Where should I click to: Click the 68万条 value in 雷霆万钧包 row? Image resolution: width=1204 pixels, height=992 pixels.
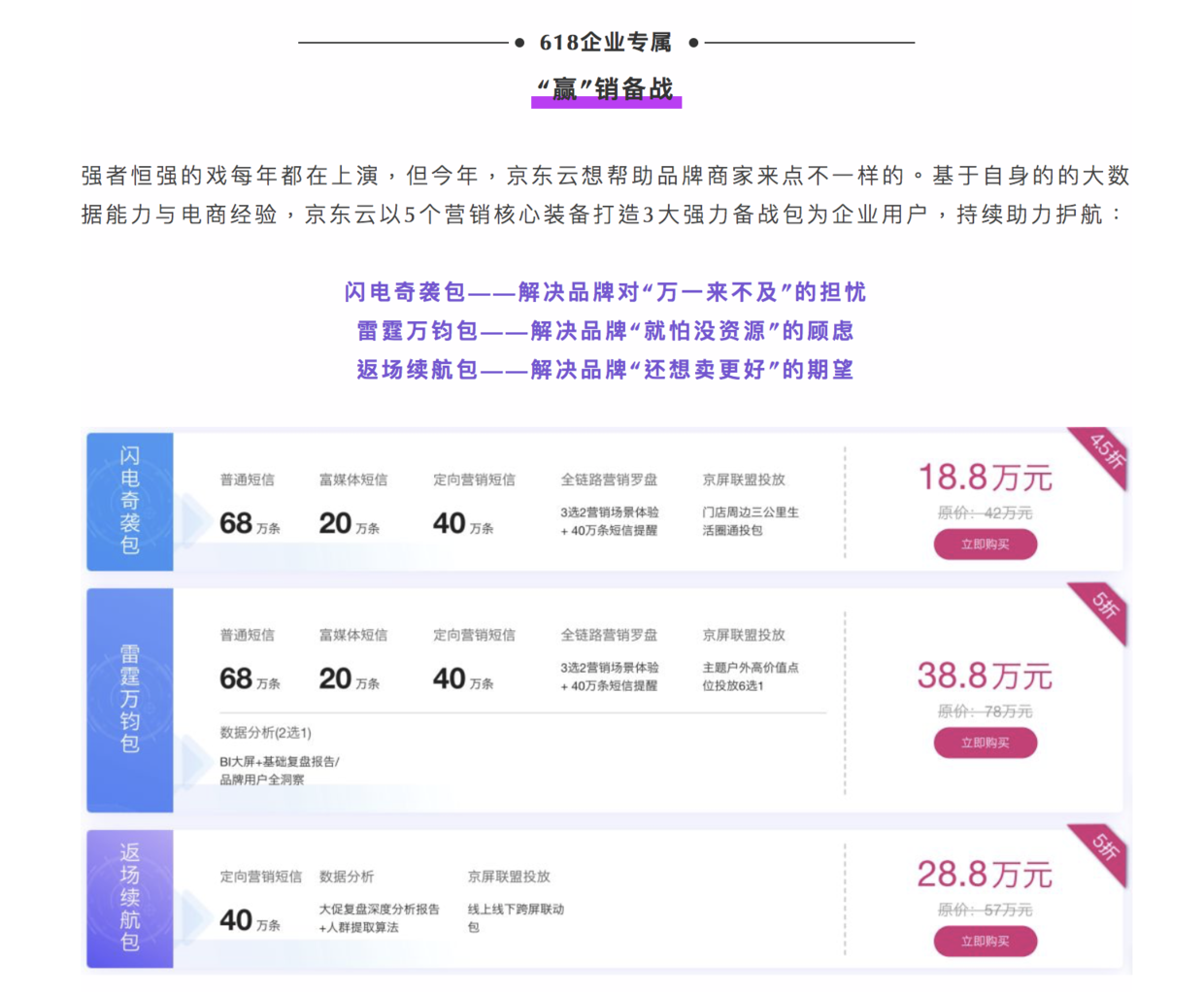click(250, 679)
